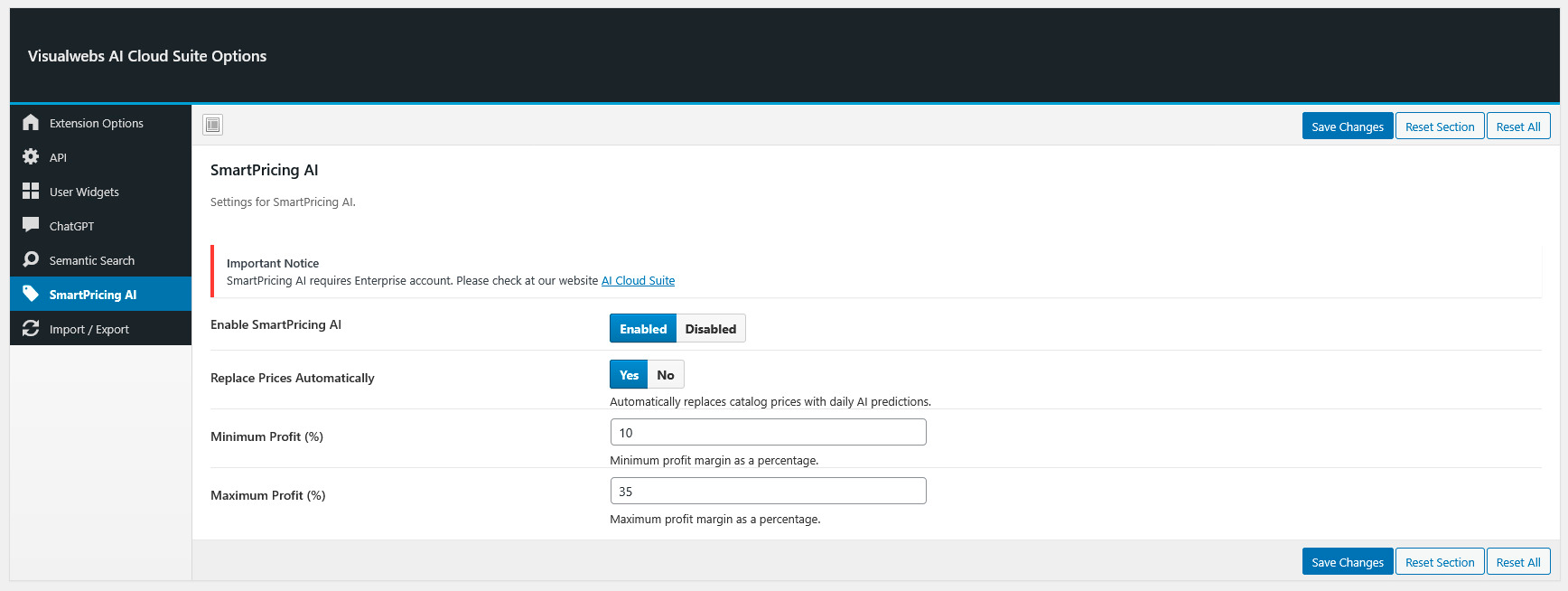Click the SmartPricing AI heading text
1568x591 pixels.
265,170
